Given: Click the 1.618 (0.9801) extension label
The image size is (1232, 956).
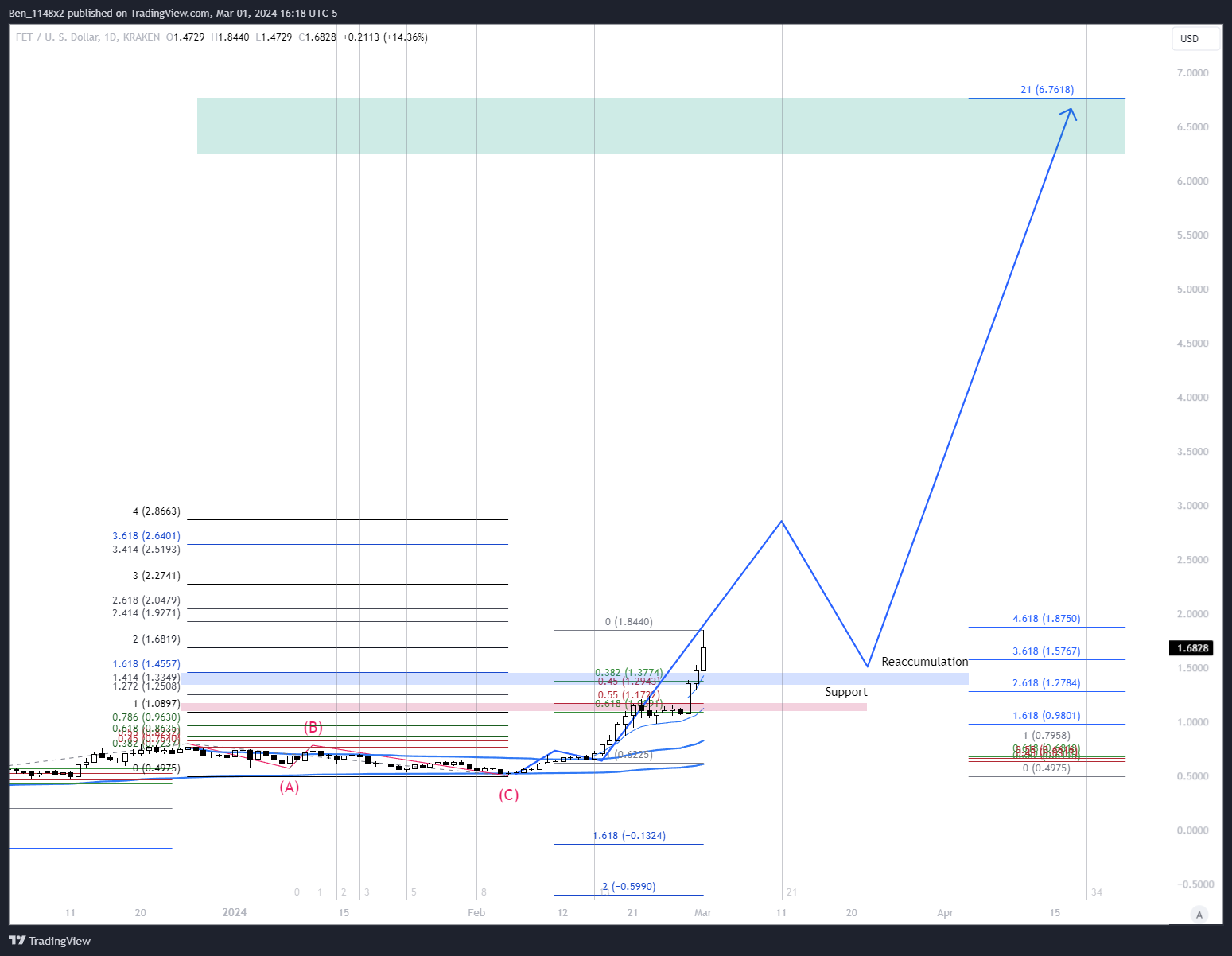Looking at the screenshot, I should pyautogui.click(x=1046, y=716).
